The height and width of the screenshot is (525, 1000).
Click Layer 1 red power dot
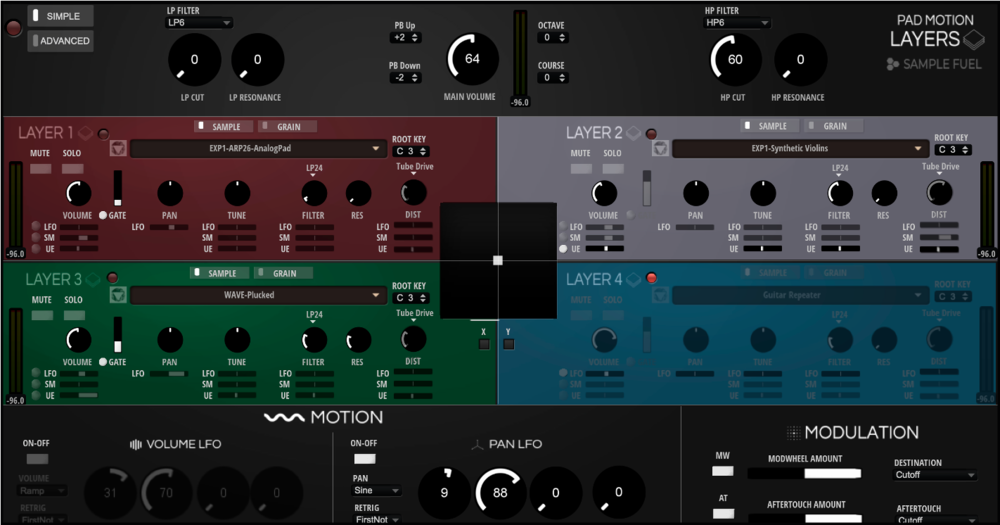click(103, 134)
